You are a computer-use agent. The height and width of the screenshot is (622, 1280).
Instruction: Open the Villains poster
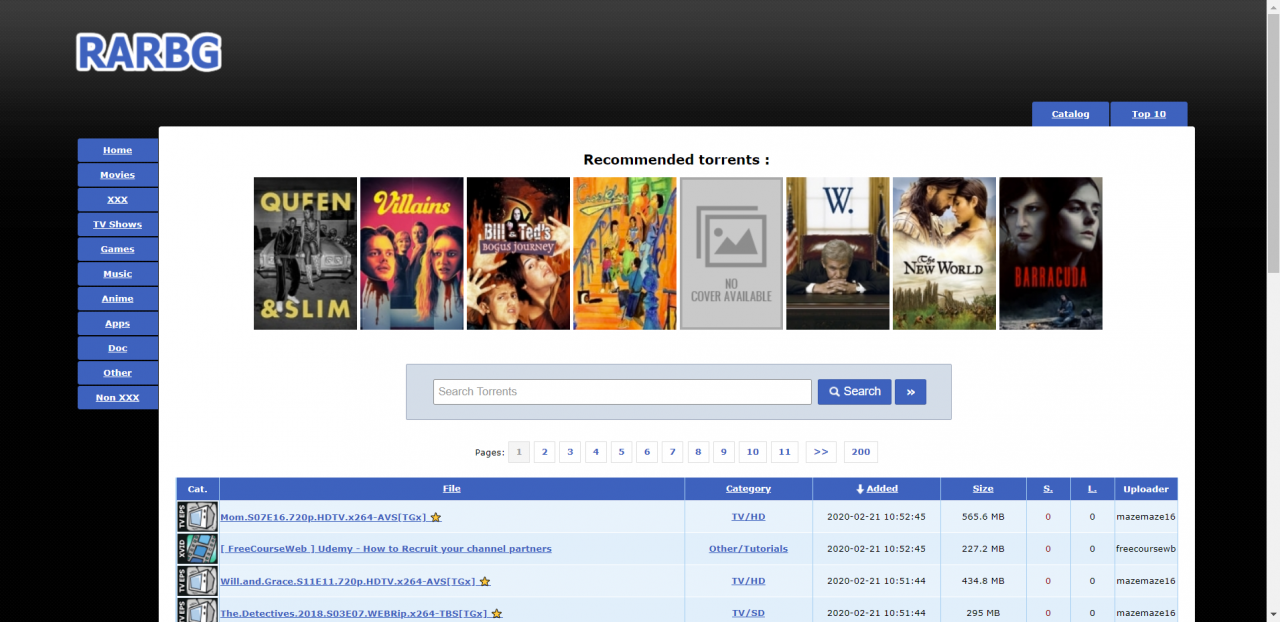412,253
